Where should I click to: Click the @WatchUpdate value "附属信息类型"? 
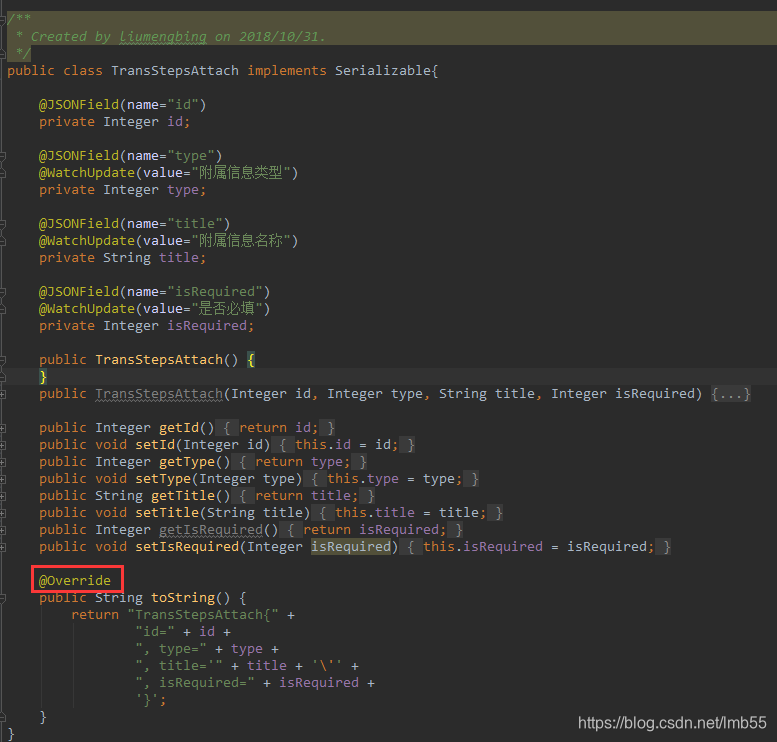point(241,172)
